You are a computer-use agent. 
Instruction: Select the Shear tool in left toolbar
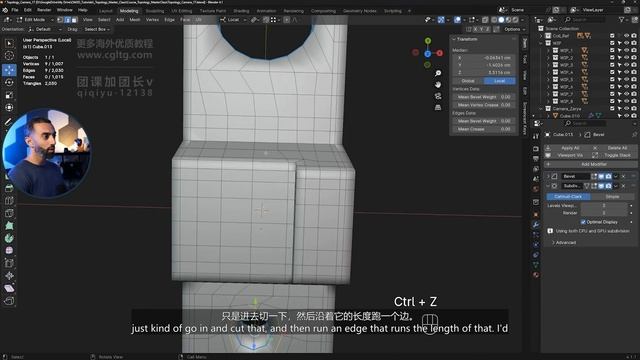(9, 288)
